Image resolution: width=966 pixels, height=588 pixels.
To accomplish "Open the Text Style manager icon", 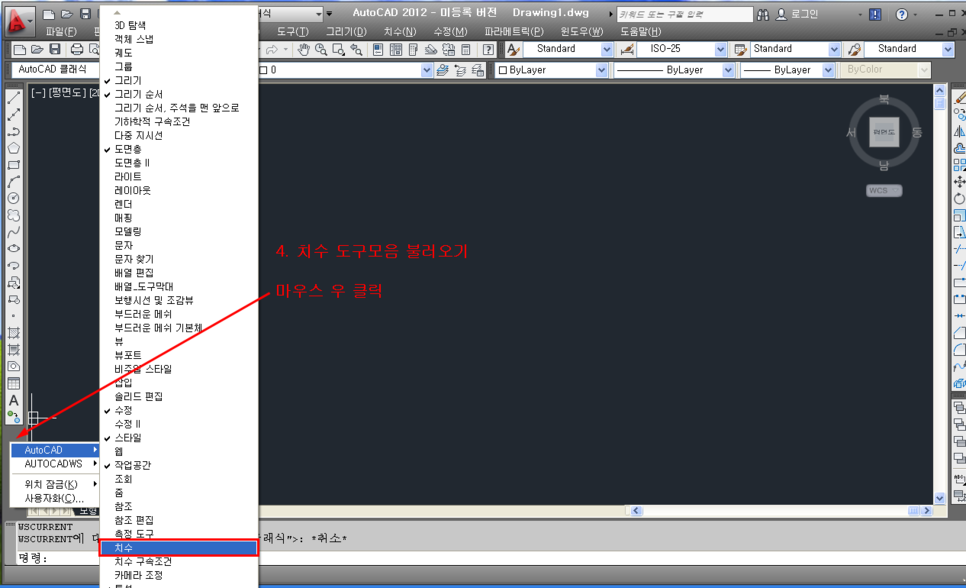I will [x=513, y=49].
